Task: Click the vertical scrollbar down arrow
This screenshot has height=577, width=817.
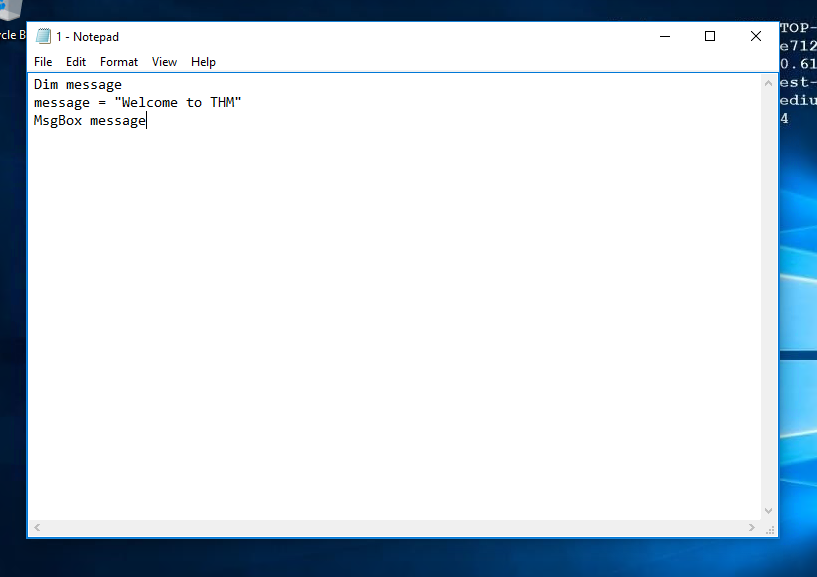Action: pyautogui.click(x=769, y=511)
